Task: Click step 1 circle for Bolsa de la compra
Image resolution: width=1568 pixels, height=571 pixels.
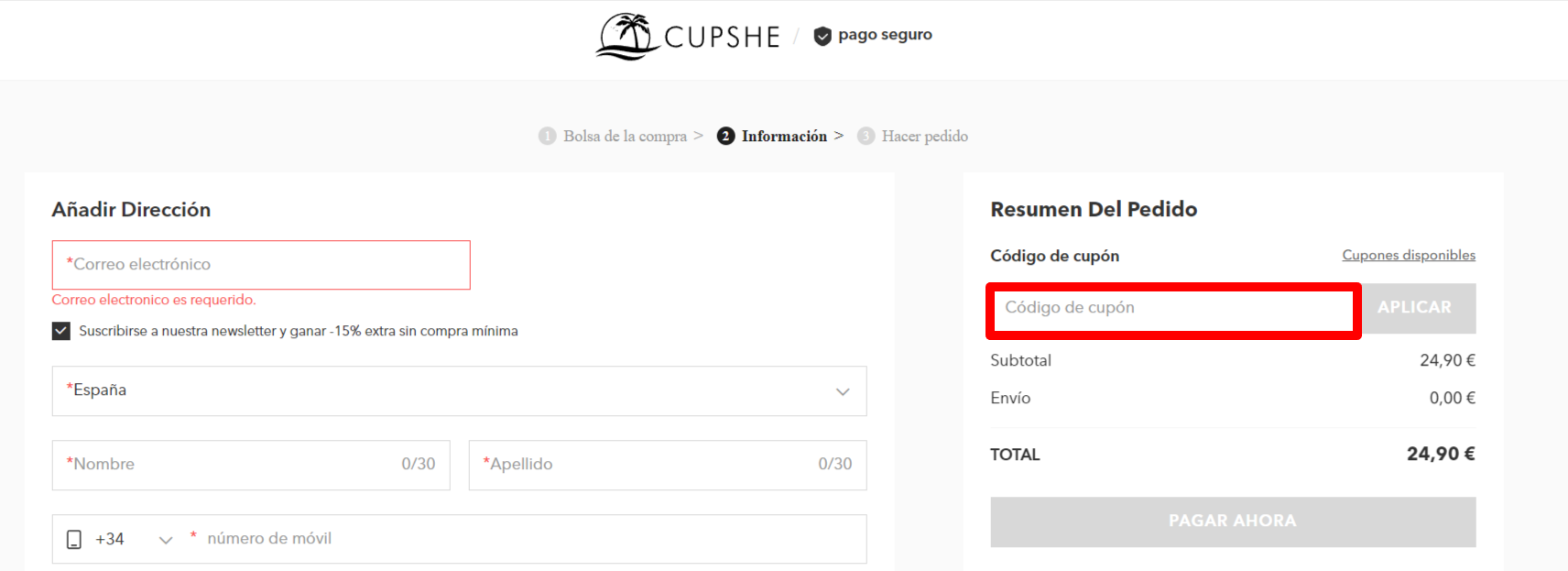Action: point(547,137)
